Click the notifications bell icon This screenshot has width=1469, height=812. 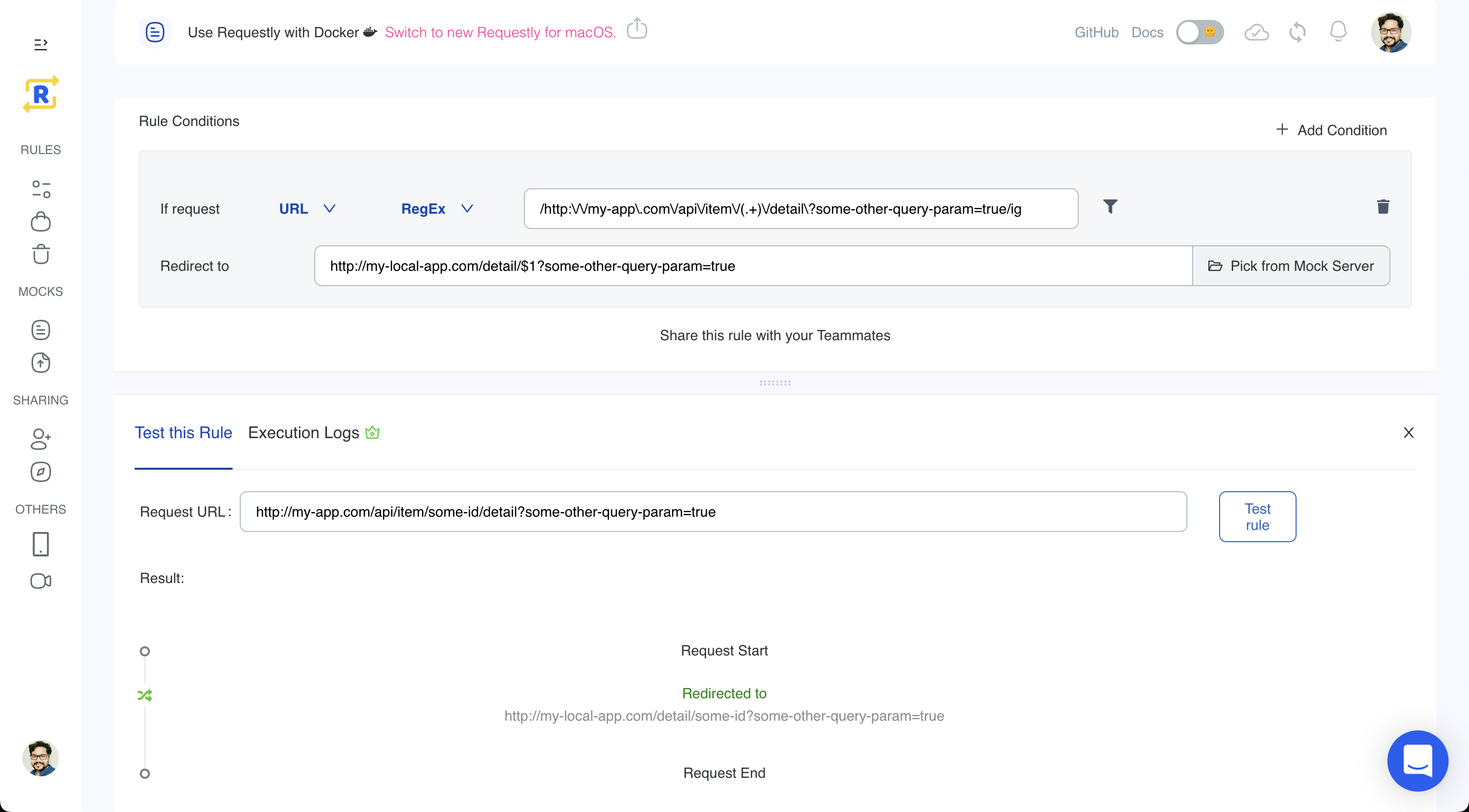(1338, 32)
